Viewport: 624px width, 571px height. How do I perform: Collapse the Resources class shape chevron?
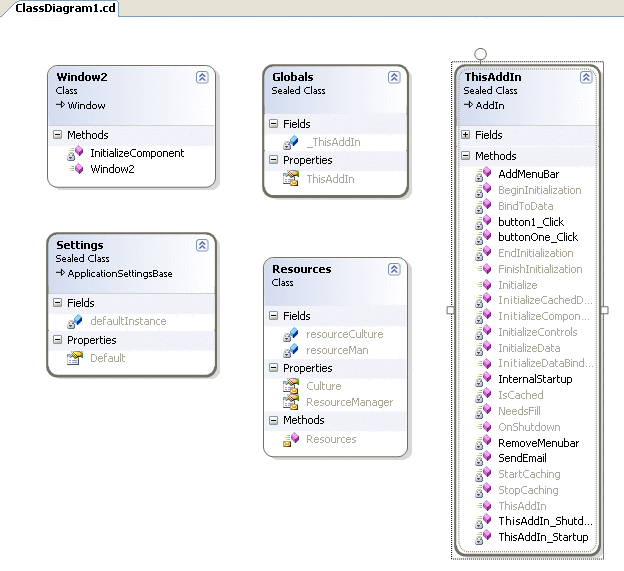(x=394, y=269)
